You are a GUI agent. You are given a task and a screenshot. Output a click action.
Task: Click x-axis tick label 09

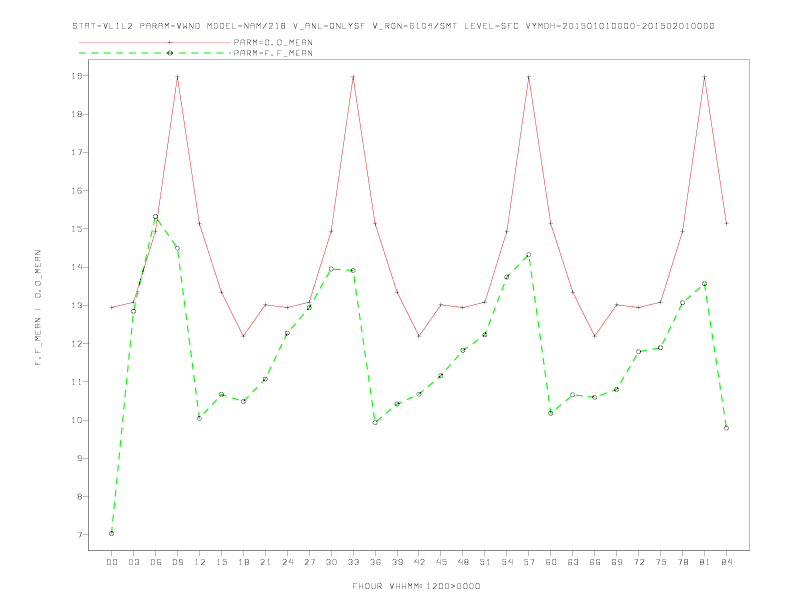pos(177,562)
